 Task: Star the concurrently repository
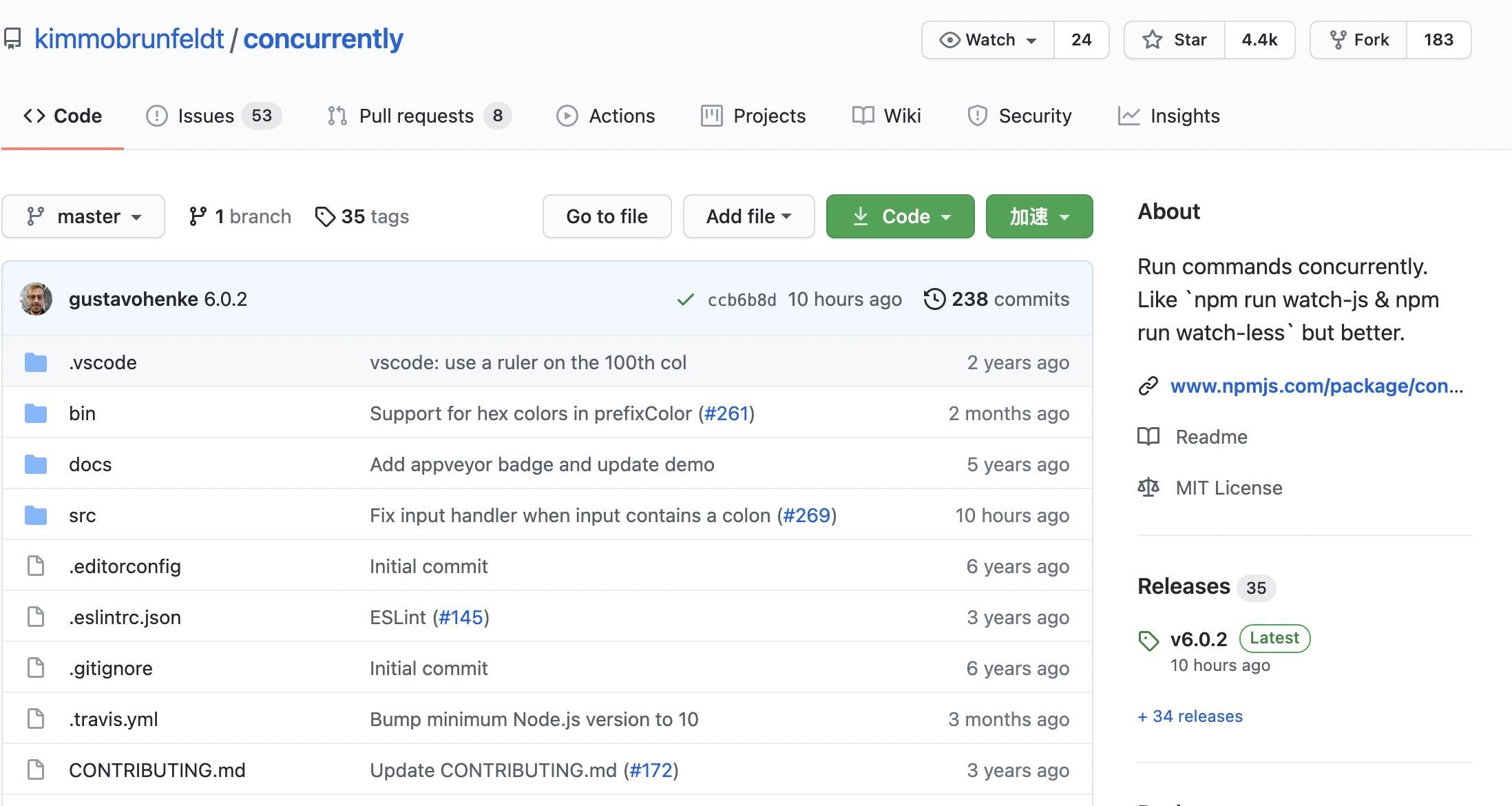pyautogui.click(x=1173, y=39)
